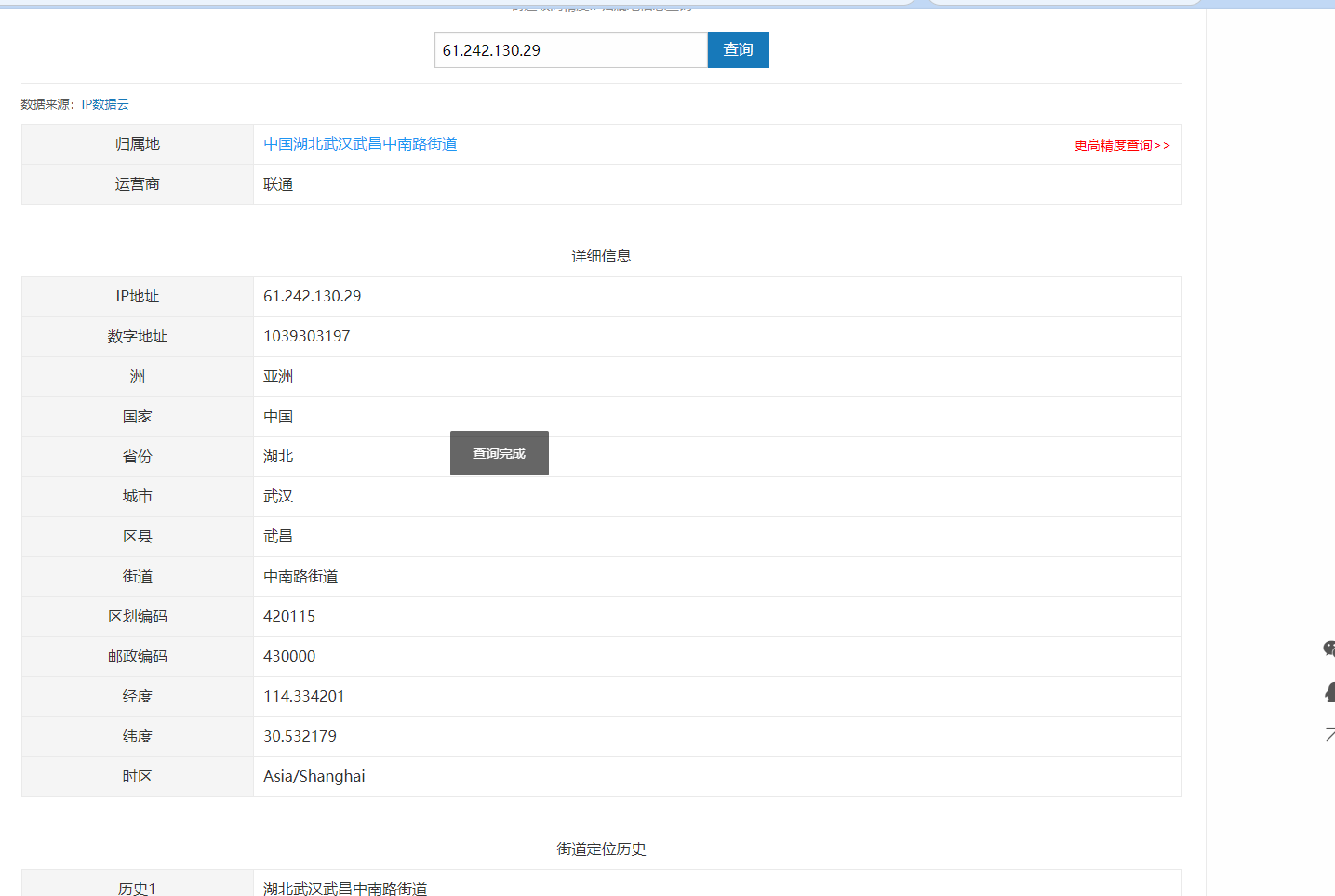
Task: Click the district code 420115 cell
Action: tap(288, 616)
